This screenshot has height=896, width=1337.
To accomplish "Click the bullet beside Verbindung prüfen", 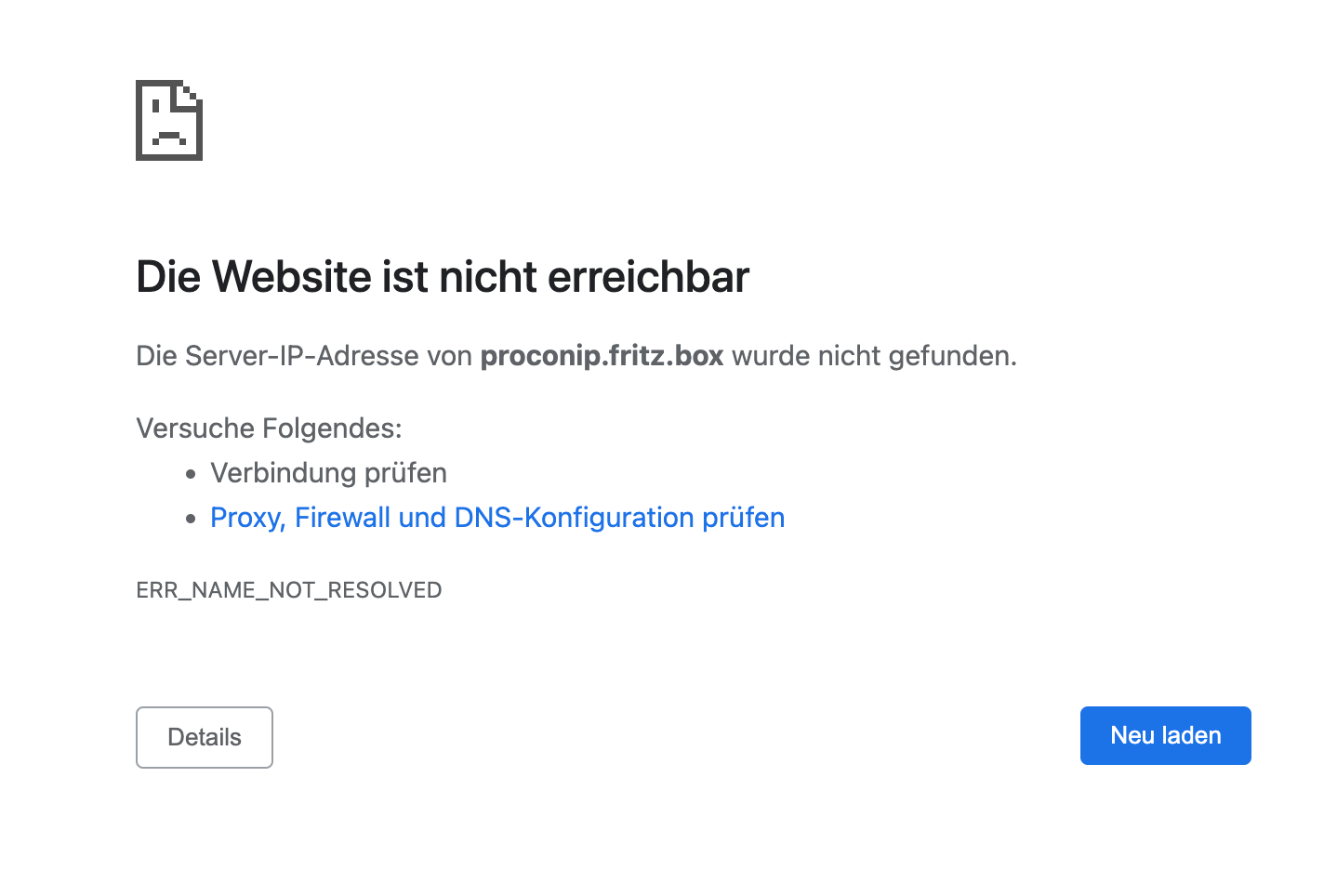I will 191,474.
